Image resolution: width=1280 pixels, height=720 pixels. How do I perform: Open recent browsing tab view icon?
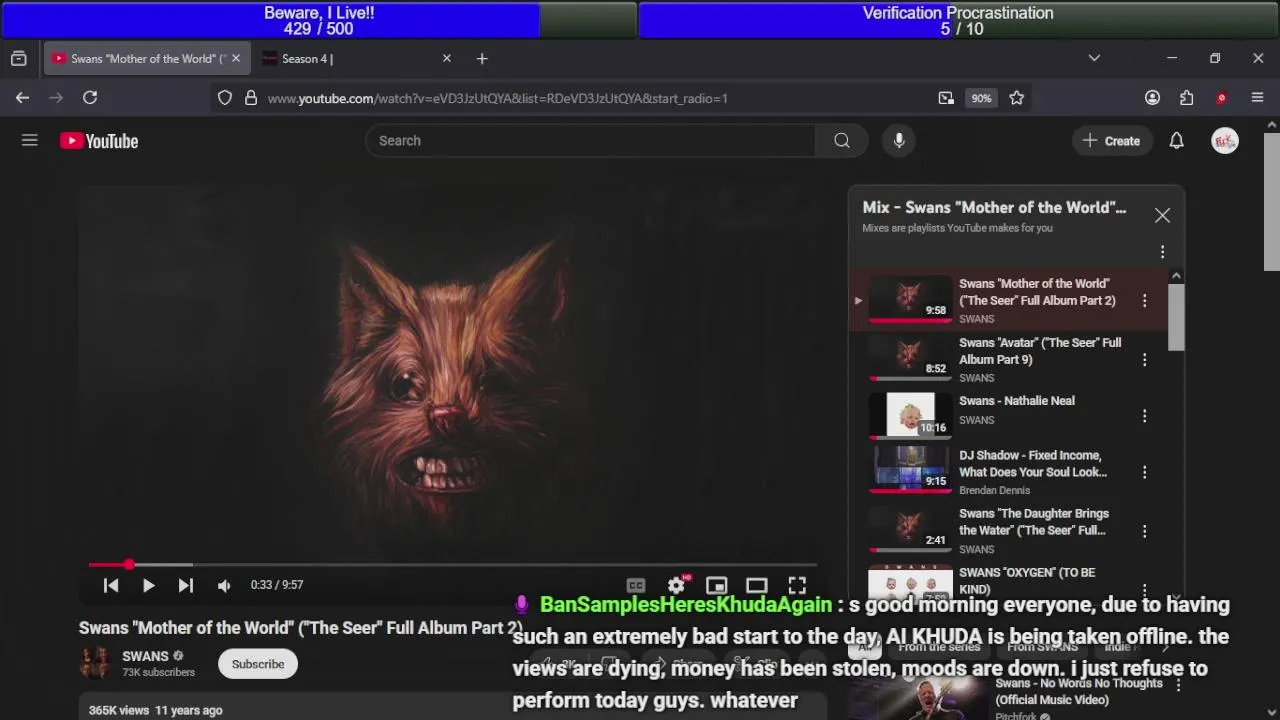(x=18, y=59)
